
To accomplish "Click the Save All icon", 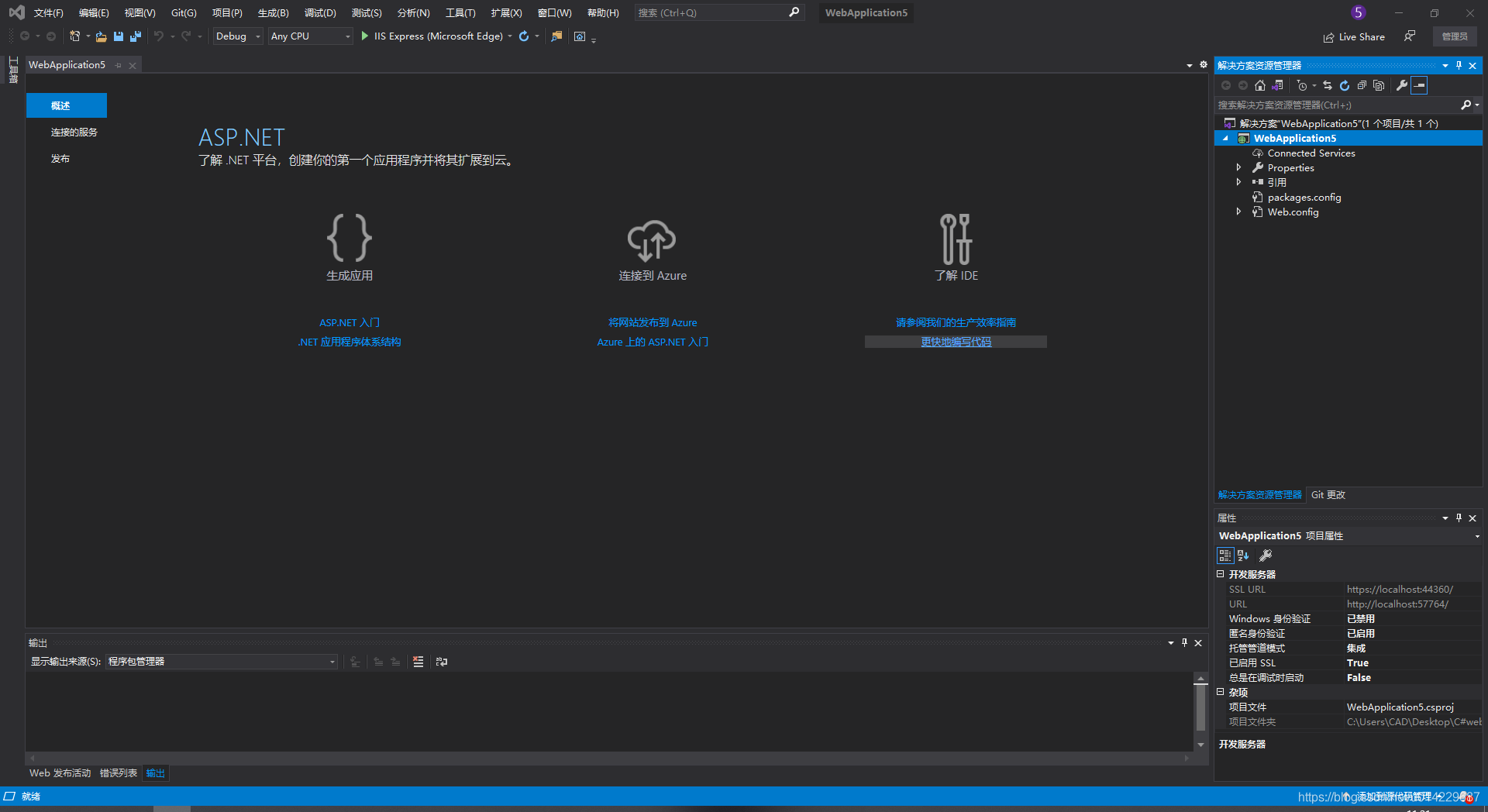I will coord(136,36).
